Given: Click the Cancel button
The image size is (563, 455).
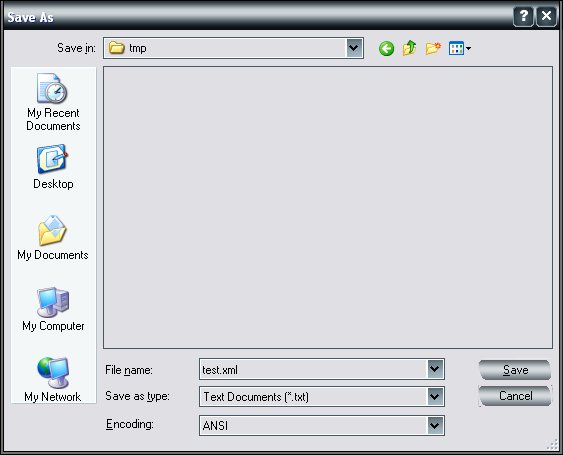Looking at the screenshot, I should click(x=515, y=396).
